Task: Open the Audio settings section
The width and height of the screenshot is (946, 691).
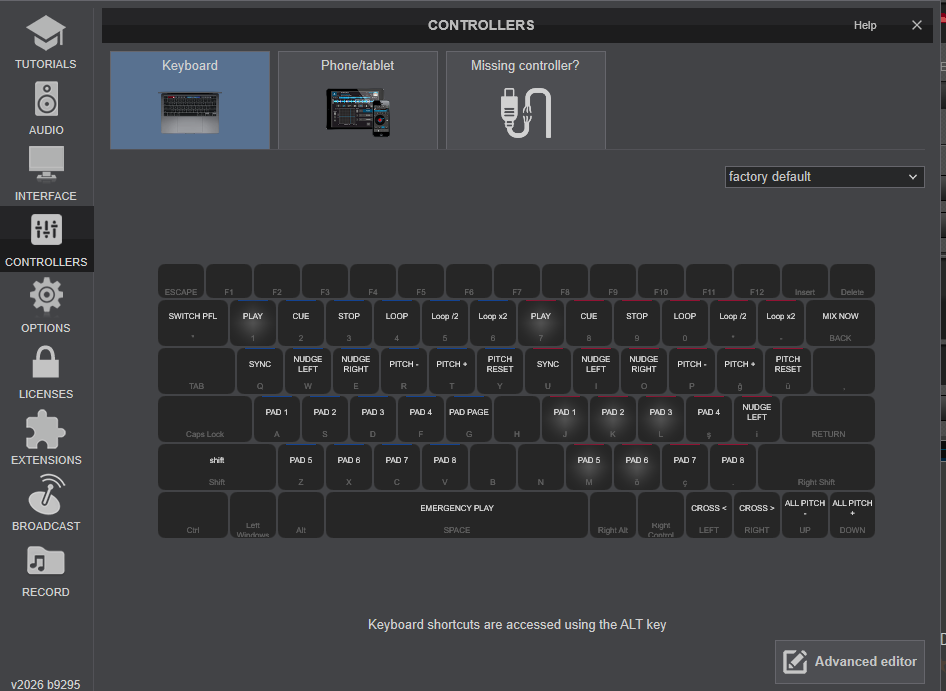Action: [x=46, y=108]
